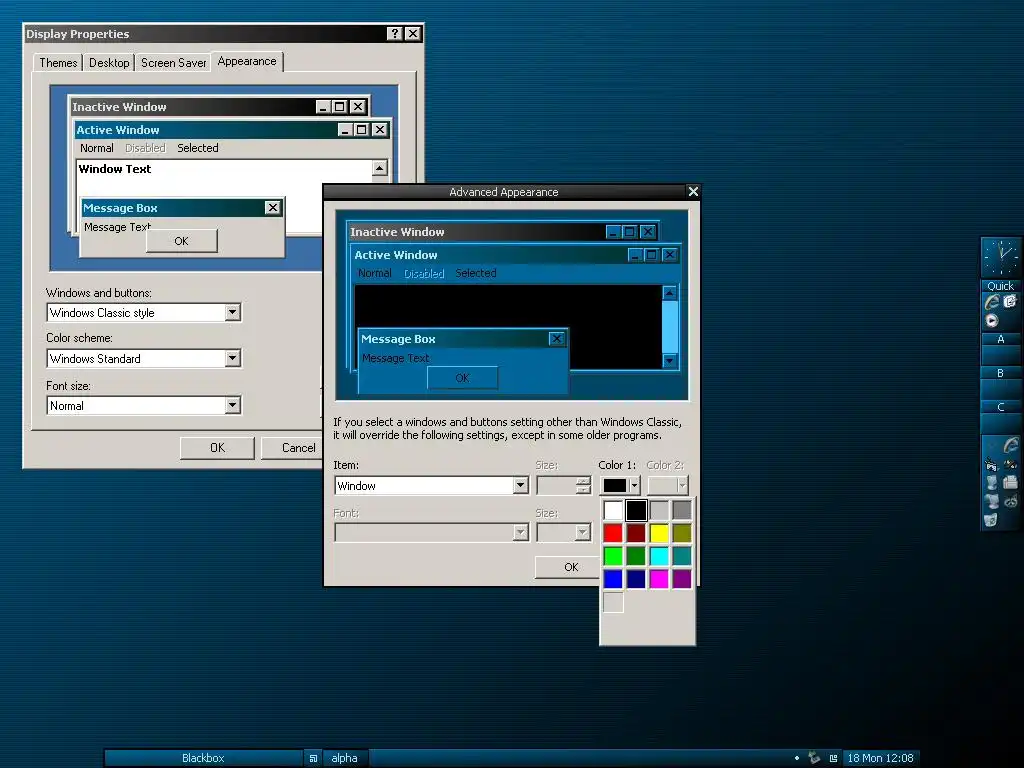Select the bright blue swatch
The height and width of the screenshot is (768, 1024).
[x=613, y=579]
